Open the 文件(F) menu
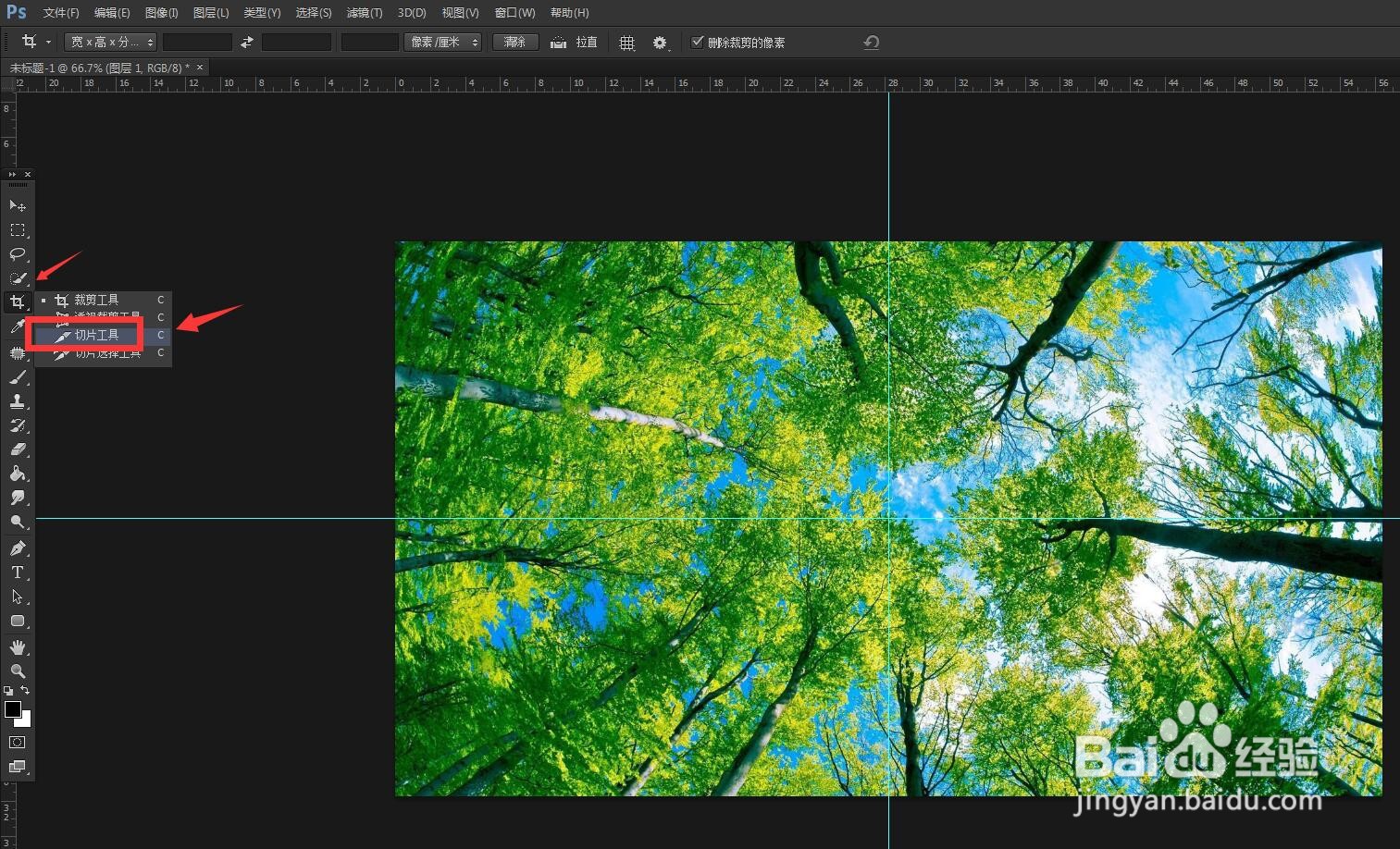This screenshot has width=1400, height=849. [61, 13]
